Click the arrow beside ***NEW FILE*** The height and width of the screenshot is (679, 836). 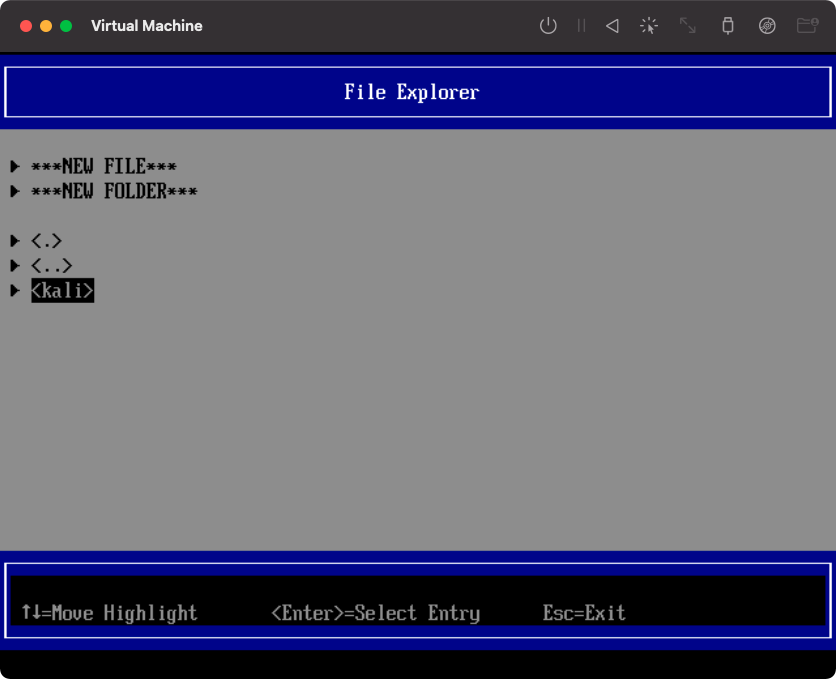click(15, 166)
